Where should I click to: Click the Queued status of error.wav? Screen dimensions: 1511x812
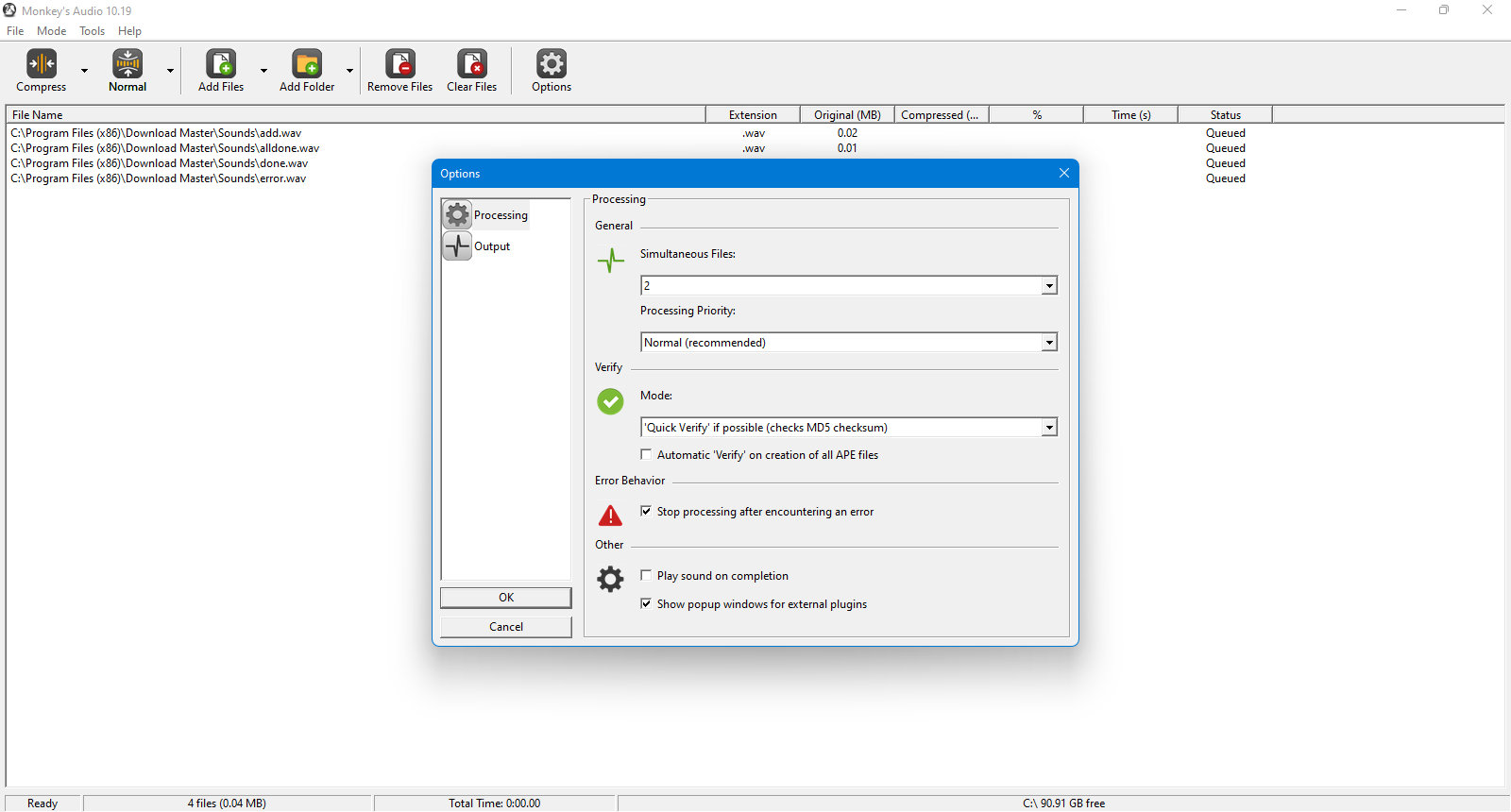tap(1226, 178)
